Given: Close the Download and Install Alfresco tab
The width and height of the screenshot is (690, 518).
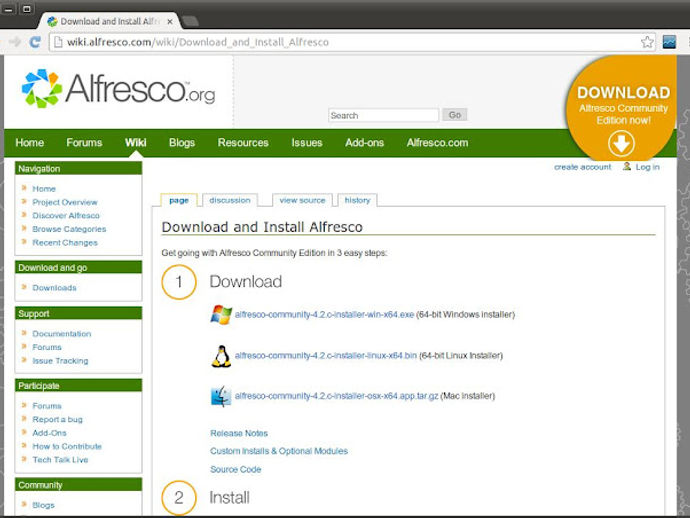Looking at the screenshot, I should coord(170,22).
